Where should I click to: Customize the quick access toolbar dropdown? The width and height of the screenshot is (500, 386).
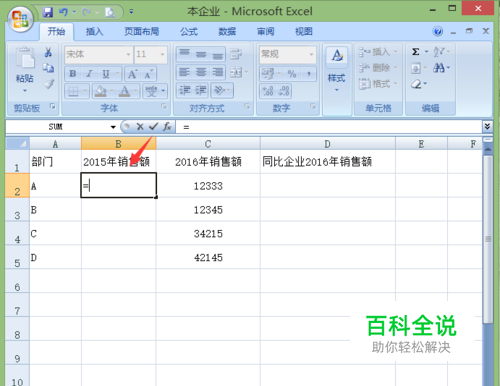coord(131,12)
